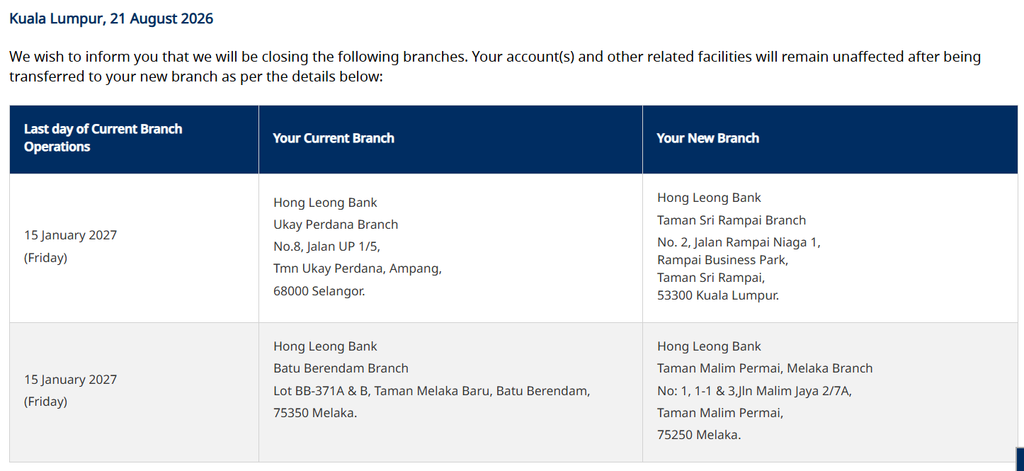Screen dimensions: 1024x471
Task: Click 'No: 1, 1-1 & 3,Jln Malim Jaya 2/7A,' line
Action: point(754,391)
